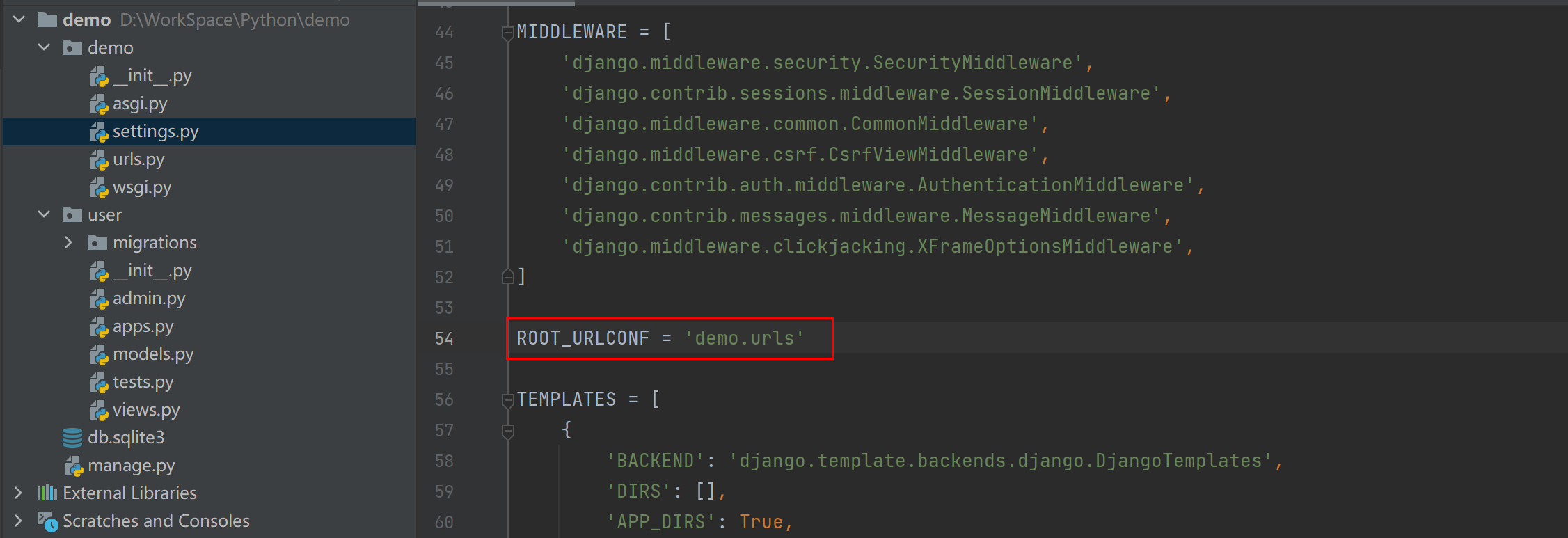Click the __init__.py icon in demo package

coord(100,76)
